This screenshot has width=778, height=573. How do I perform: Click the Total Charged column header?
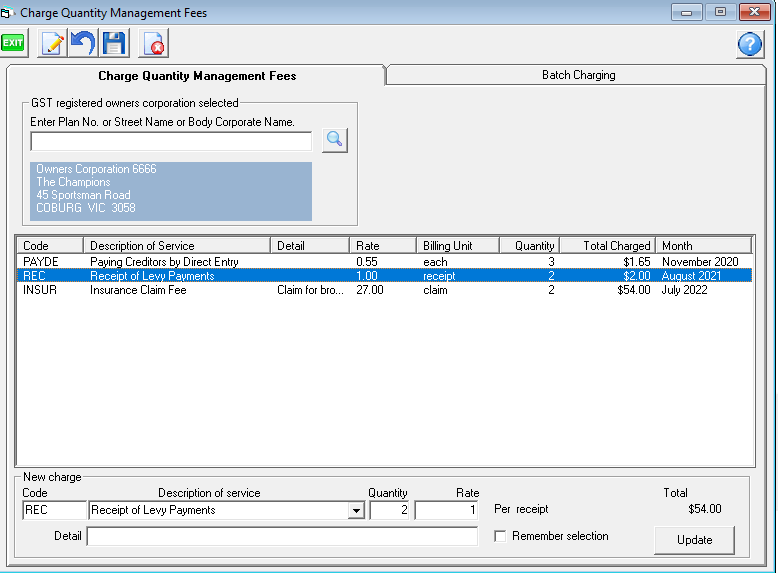tap(608, 246)
